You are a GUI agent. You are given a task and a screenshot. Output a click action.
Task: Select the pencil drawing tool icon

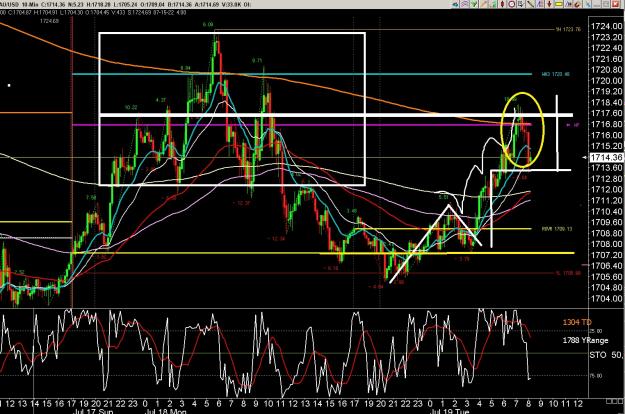tap(484, 4)
